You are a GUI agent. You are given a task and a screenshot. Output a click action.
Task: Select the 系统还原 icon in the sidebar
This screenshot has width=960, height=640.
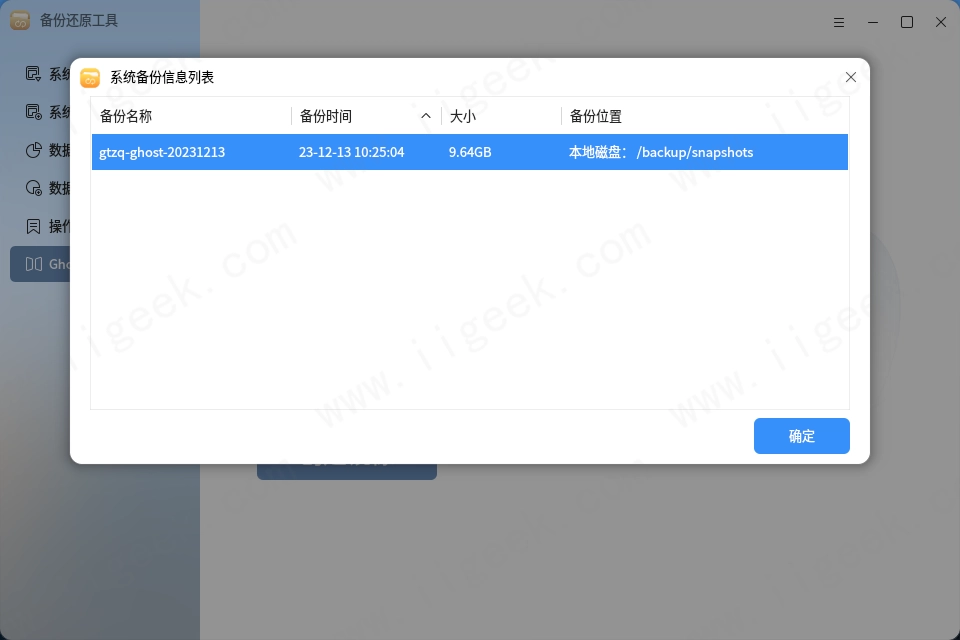coord(32,112)
